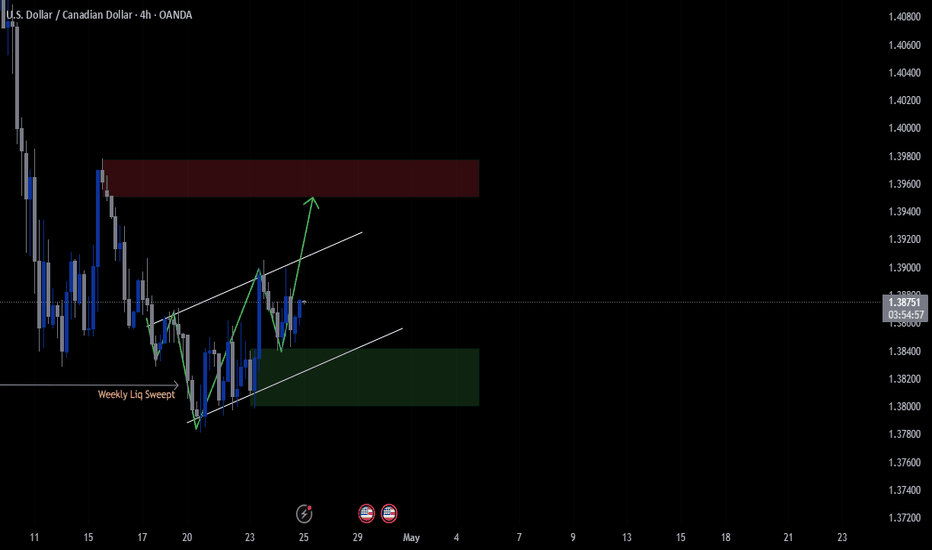
Task: Click the 1.39600 price axis label
Action: click(x=904, y=184)
